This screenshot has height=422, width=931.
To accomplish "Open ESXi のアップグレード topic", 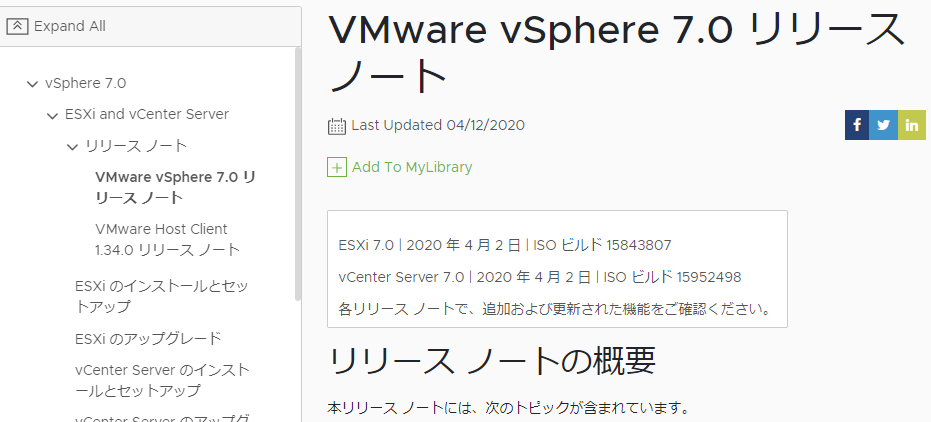I will (148, 338).
